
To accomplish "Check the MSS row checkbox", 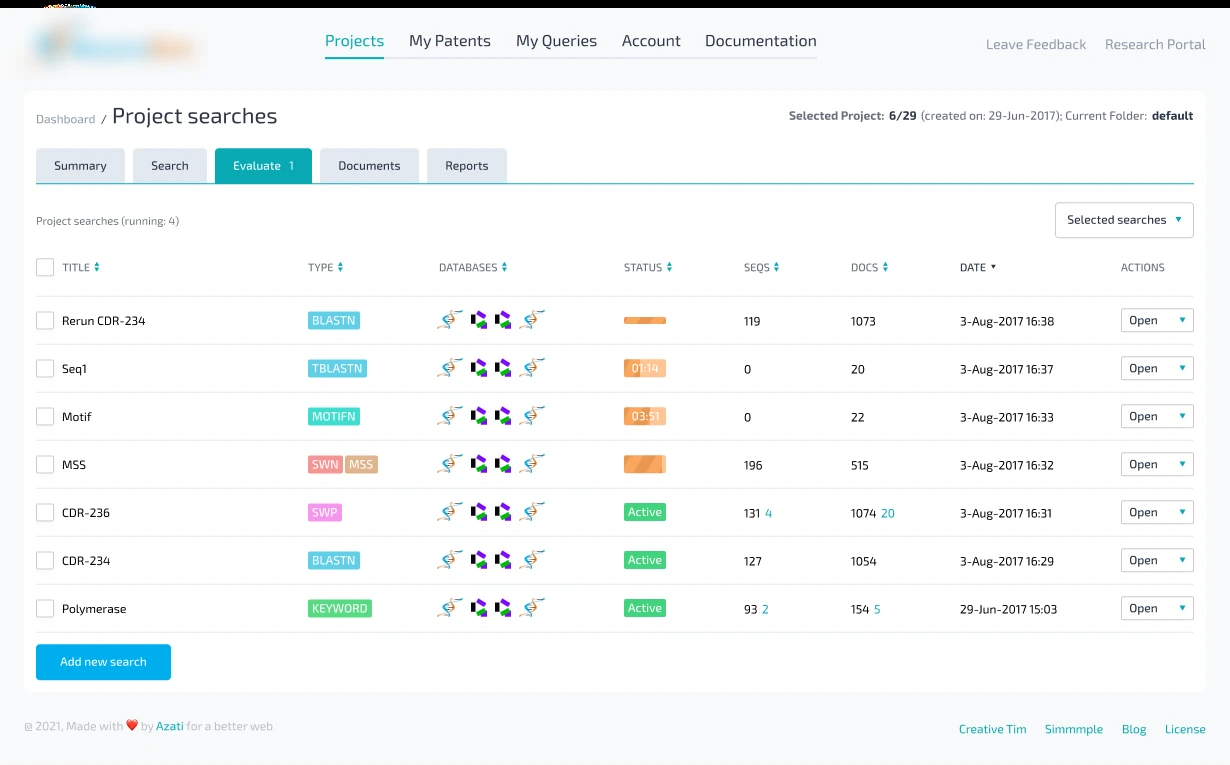I will click(45, 465).
